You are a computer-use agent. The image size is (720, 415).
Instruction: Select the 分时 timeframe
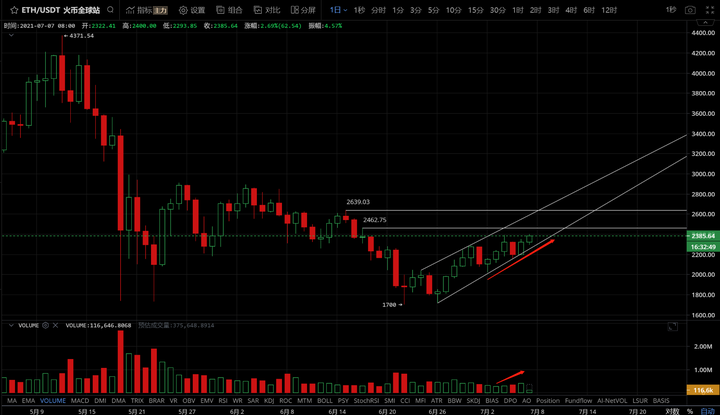[378, 10]
